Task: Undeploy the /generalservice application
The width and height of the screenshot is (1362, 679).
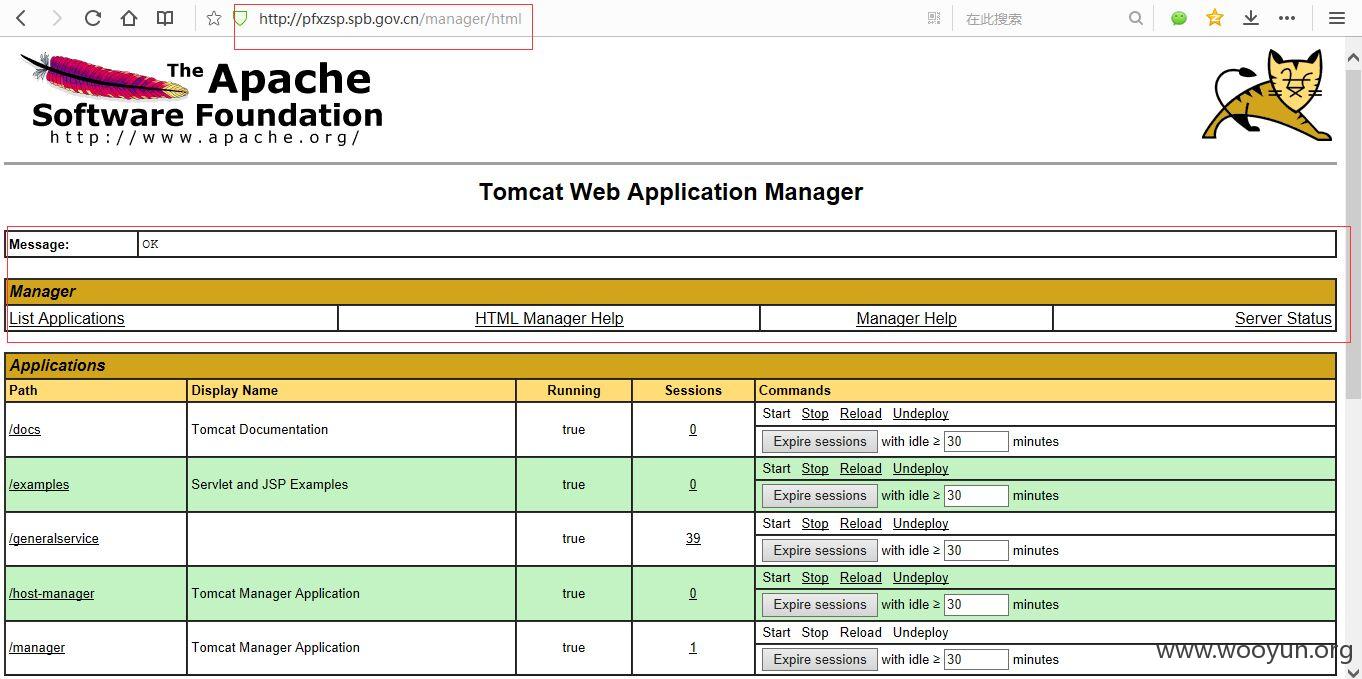Action: [921, 523]
